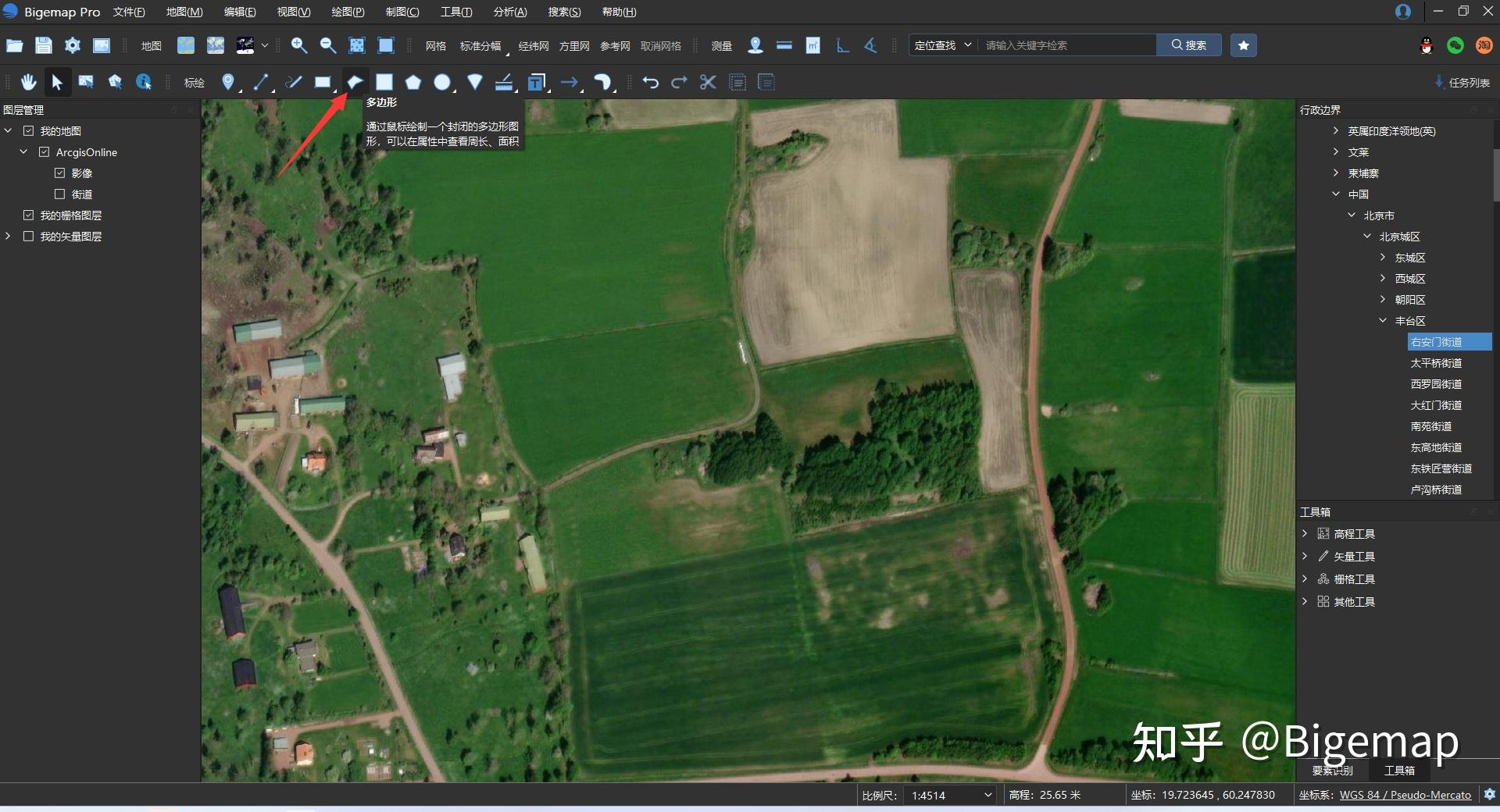
Task: Click the polygon drawing tool
Action: [355, 82]
